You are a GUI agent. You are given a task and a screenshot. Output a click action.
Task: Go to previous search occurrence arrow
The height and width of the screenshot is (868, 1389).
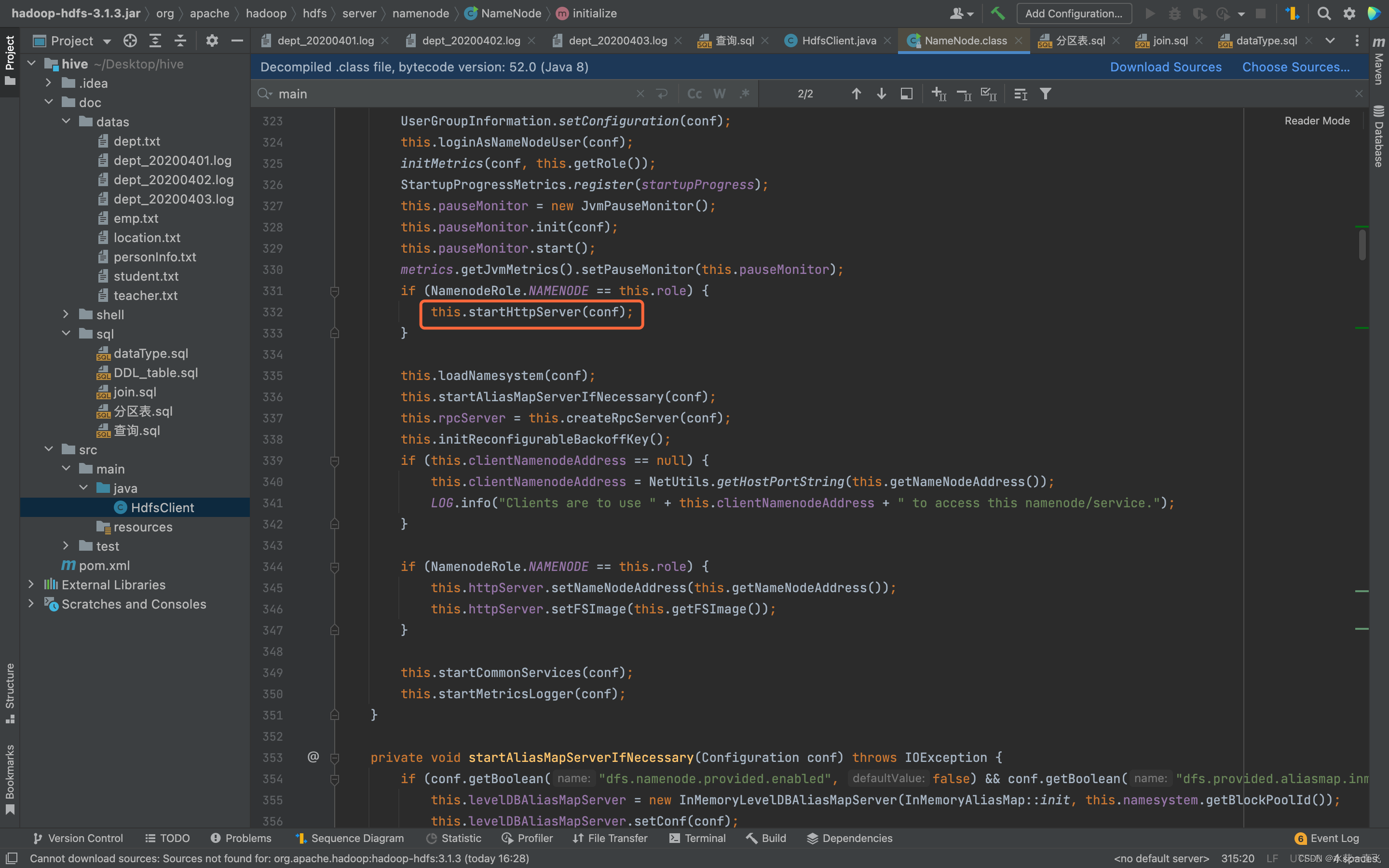coord(856,94)
